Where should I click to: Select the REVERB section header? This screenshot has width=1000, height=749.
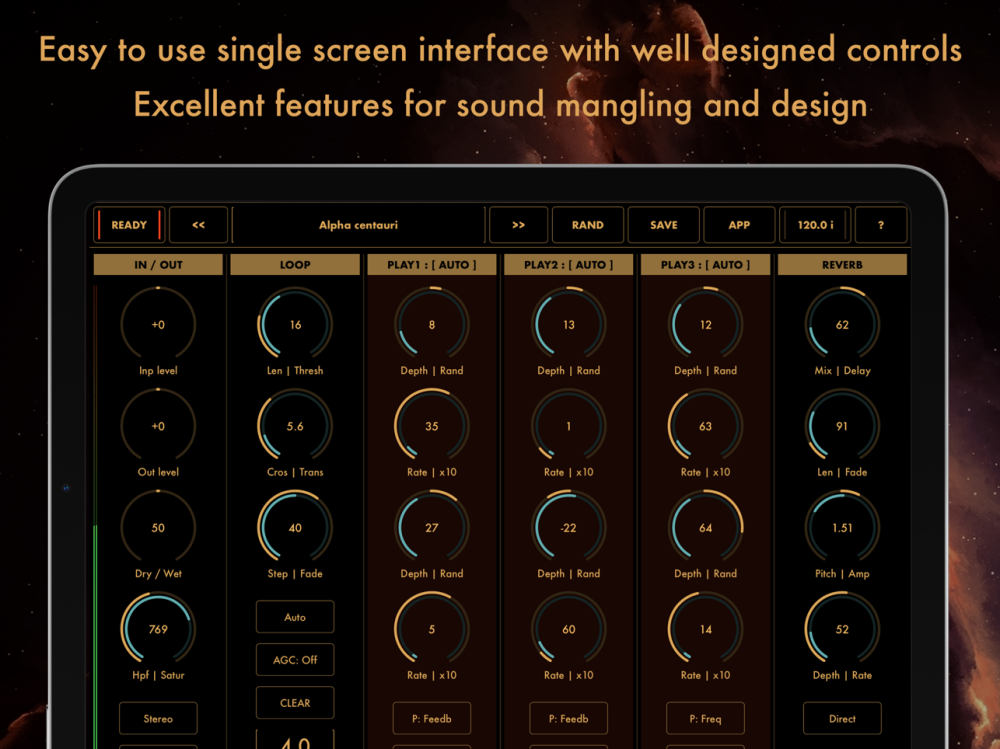[842, 265]
